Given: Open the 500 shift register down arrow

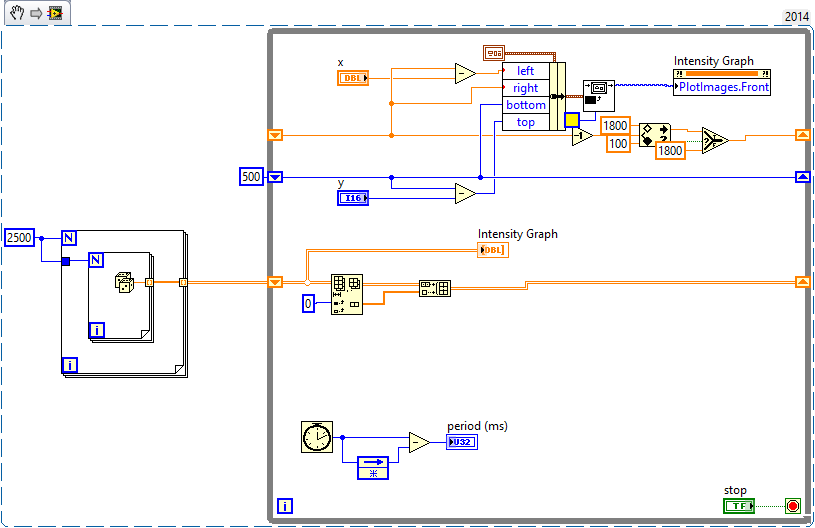Looking at the screenshot, I should [275, 177].
